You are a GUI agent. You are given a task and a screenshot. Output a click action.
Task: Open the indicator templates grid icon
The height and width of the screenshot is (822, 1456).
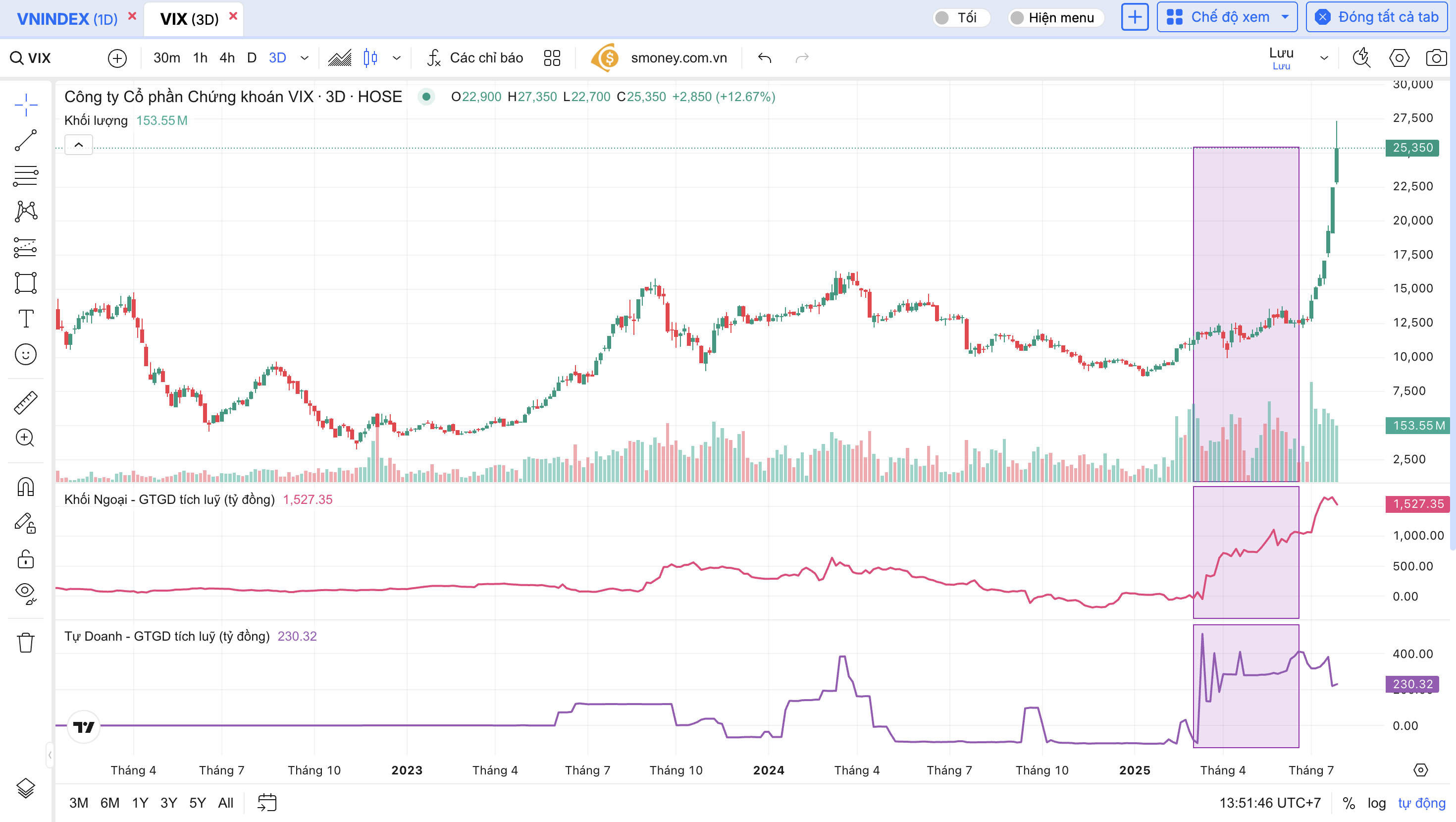pyautogui.click(x=552, y=57)
